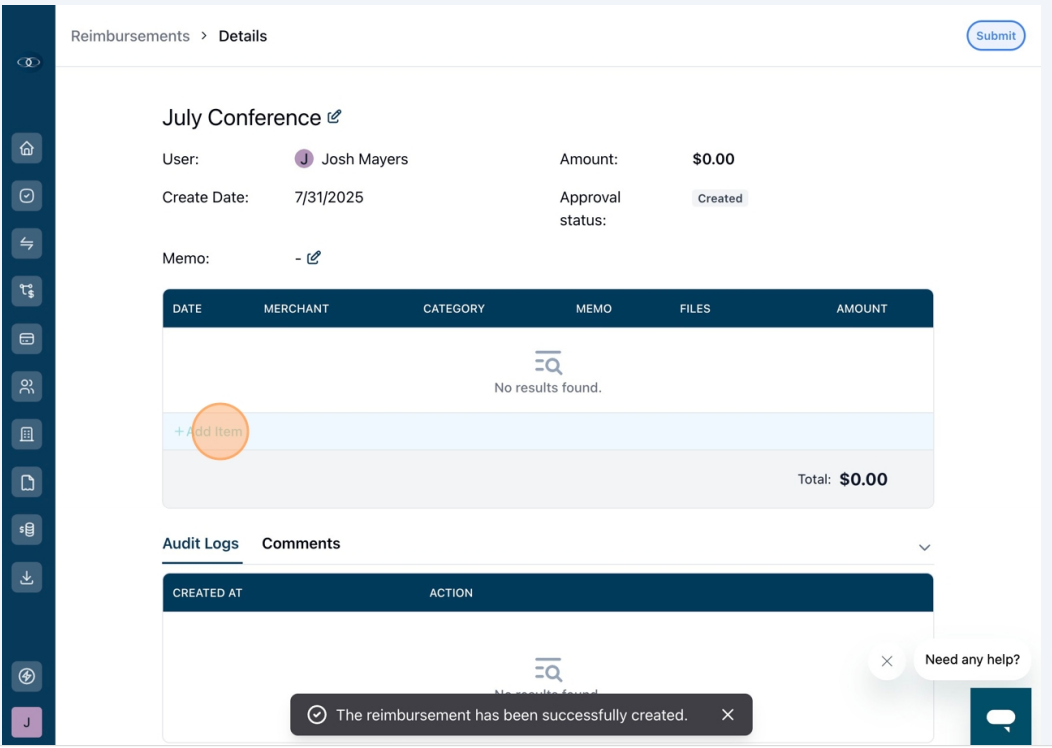Click the Josh Mayers user name
This screenshot has height=748, width=1052.
[x=364, y=159]
